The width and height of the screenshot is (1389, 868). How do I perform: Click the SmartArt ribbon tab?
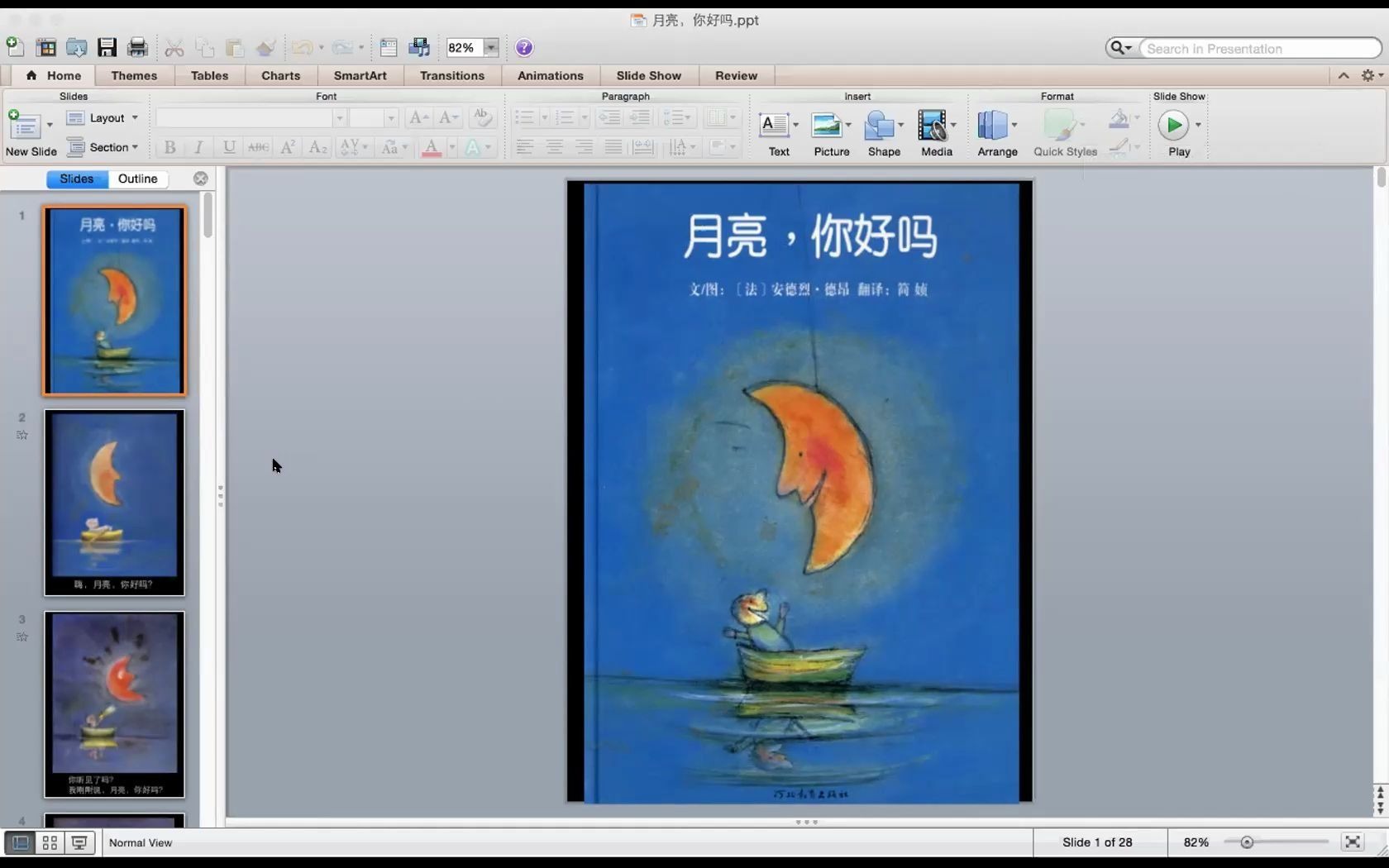360,75
